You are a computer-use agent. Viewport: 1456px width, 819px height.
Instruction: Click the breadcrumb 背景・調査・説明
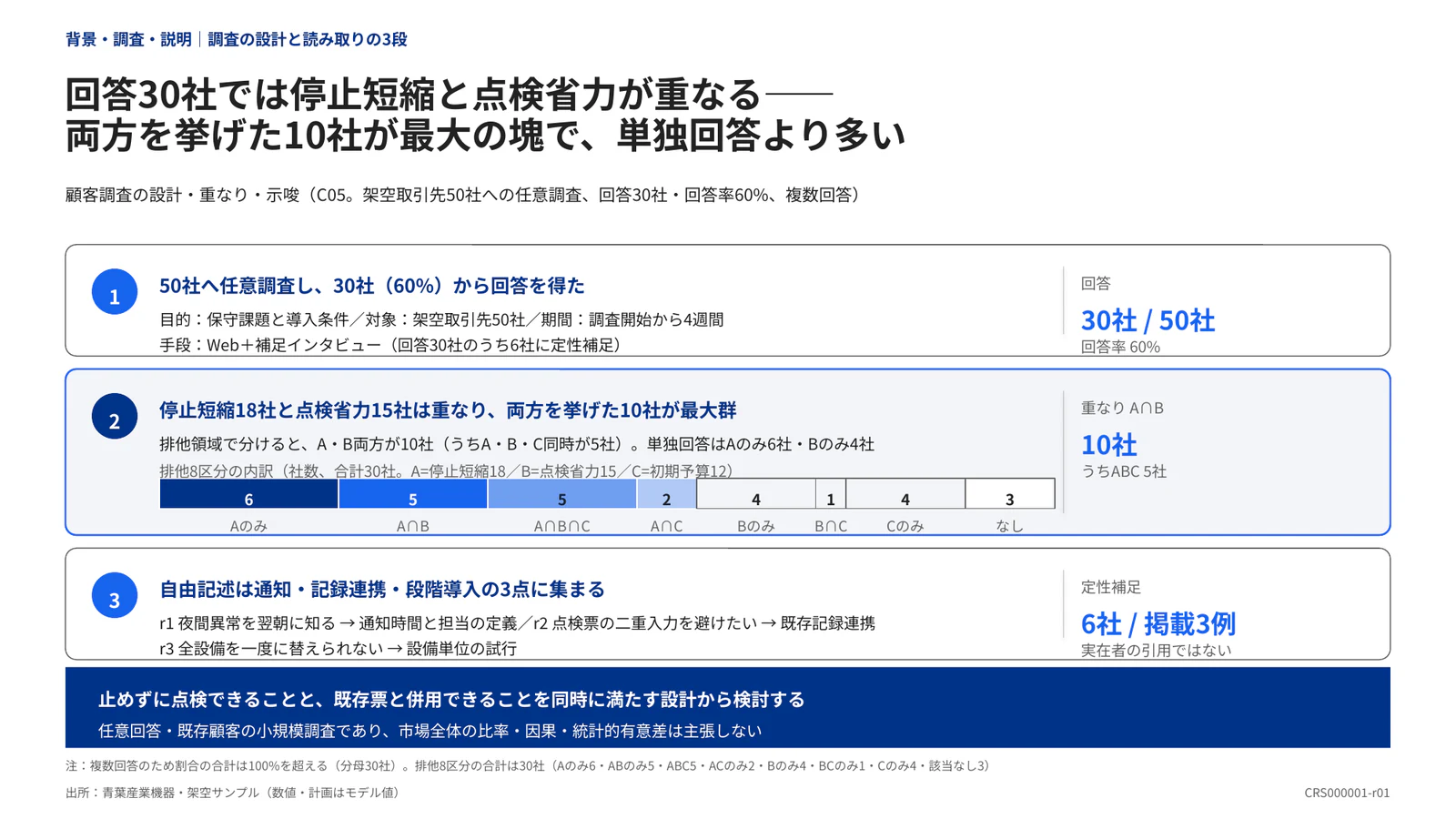(128, 39)
